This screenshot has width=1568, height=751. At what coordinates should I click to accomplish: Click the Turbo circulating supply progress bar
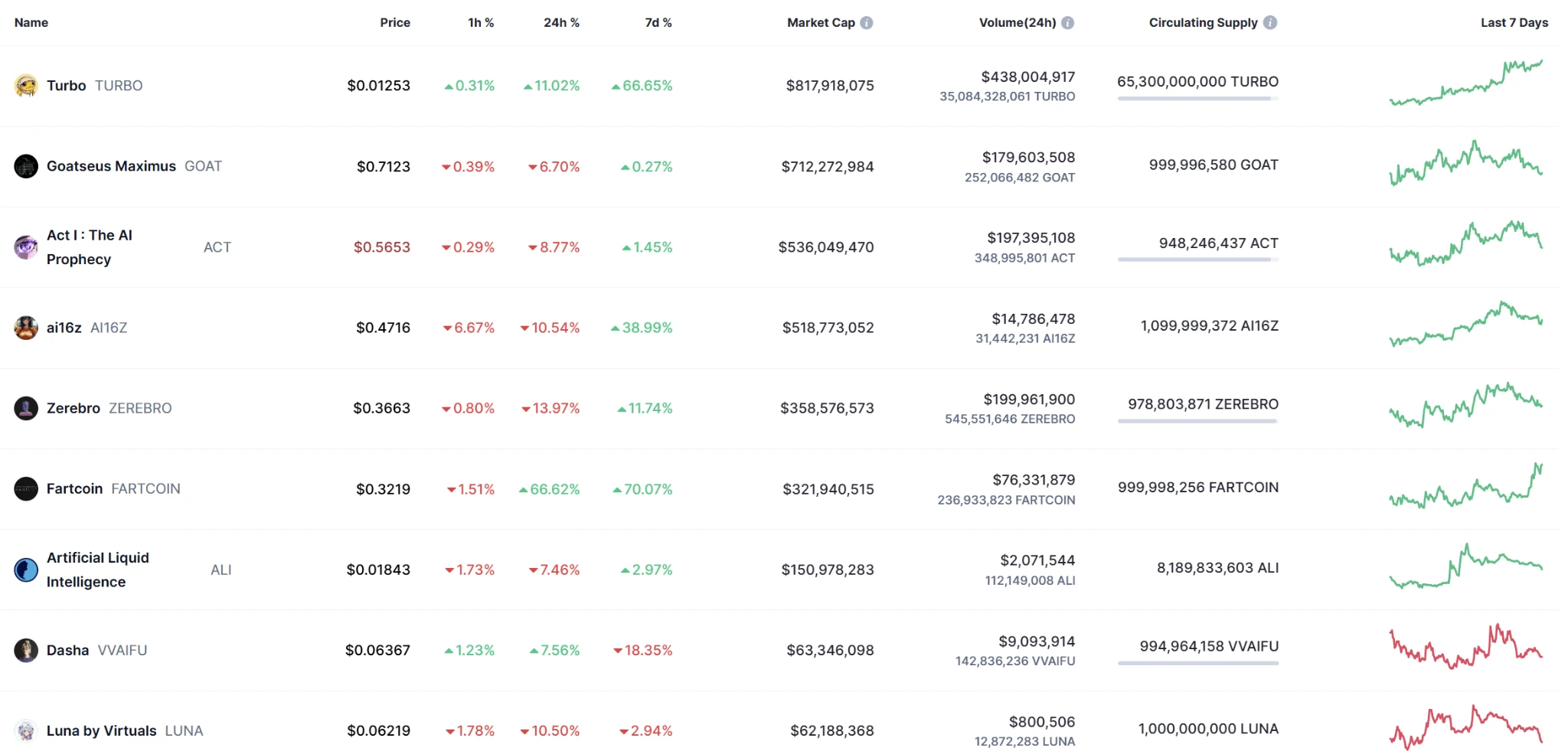click(1198, 99)
